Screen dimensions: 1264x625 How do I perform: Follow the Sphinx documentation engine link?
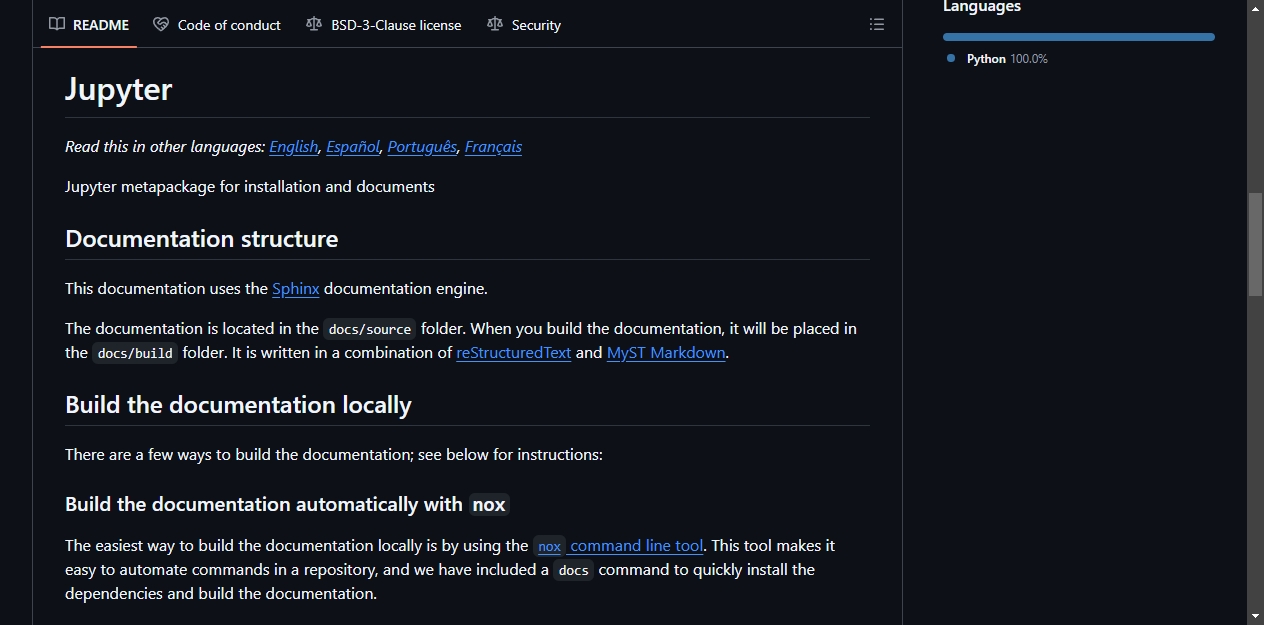[x=296, y=289]
